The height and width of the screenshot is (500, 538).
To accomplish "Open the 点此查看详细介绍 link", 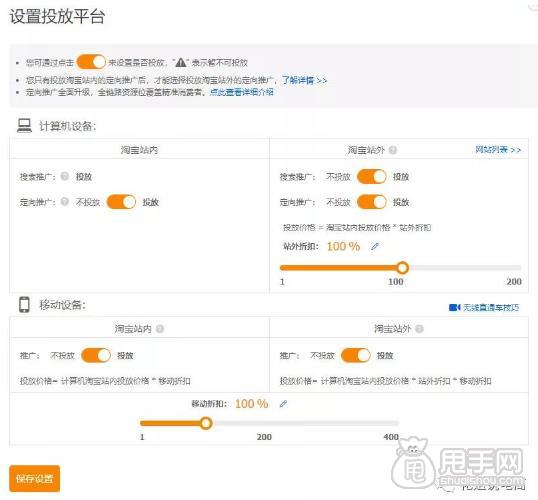I will pos(242,92).
